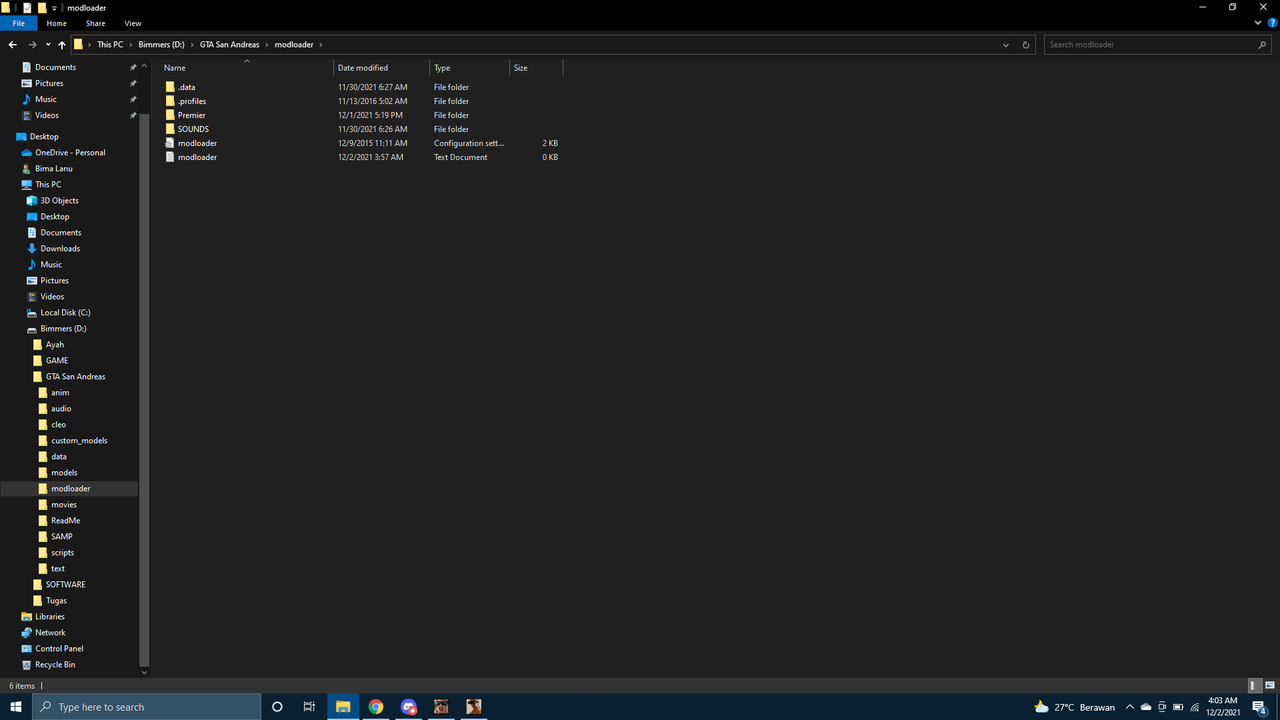Launch Google Chrome from the taskbar

(375, 707)
